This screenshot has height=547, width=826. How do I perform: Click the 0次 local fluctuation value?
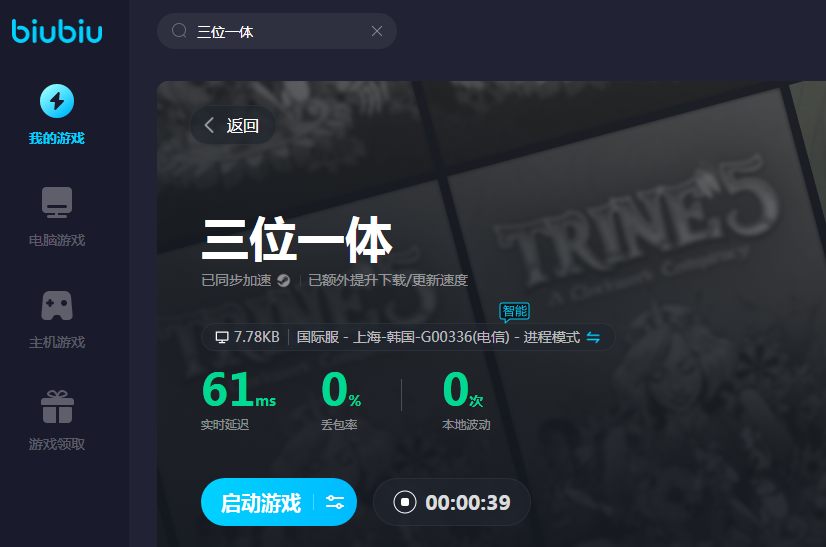(463, 389)
